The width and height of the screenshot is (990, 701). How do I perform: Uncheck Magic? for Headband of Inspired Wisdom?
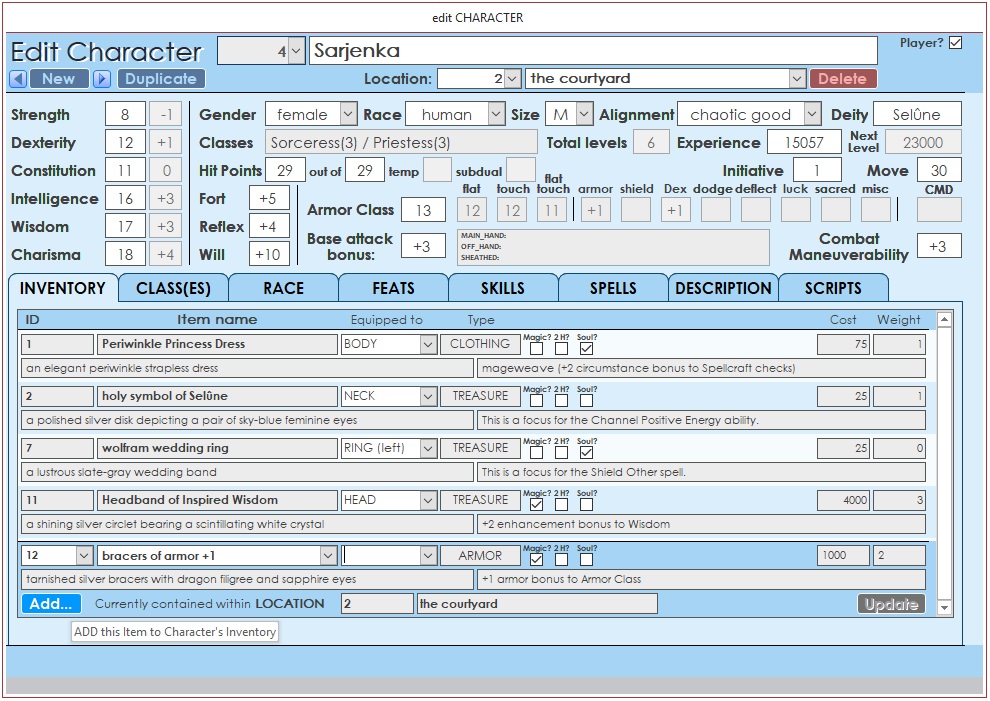point(537,505)
